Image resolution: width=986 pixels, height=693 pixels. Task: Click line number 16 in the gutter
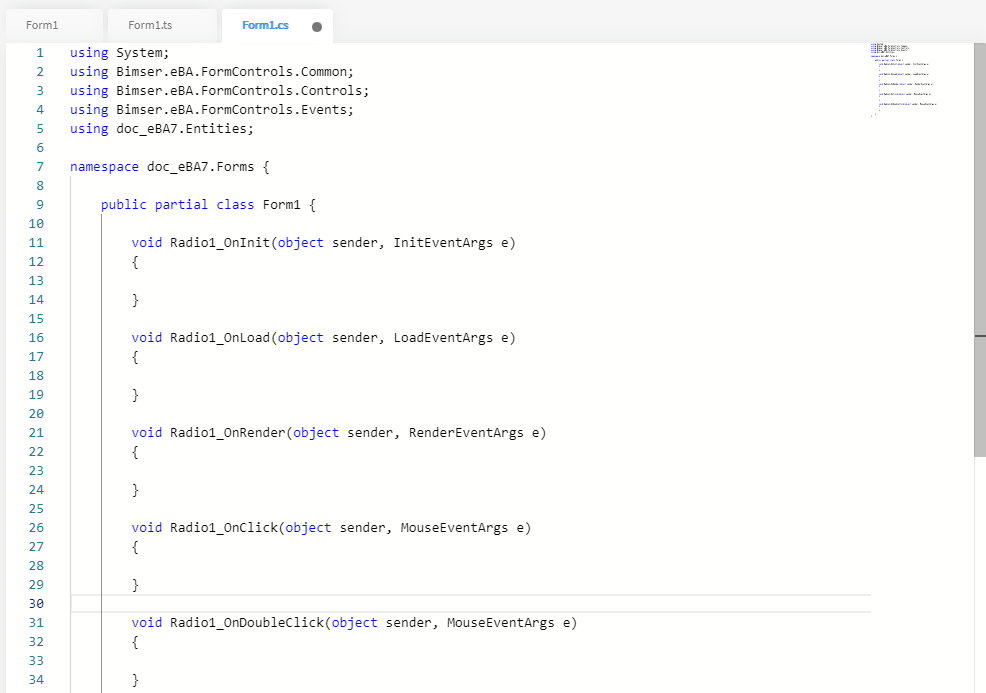pyautogui.click(x=36, y=338)
